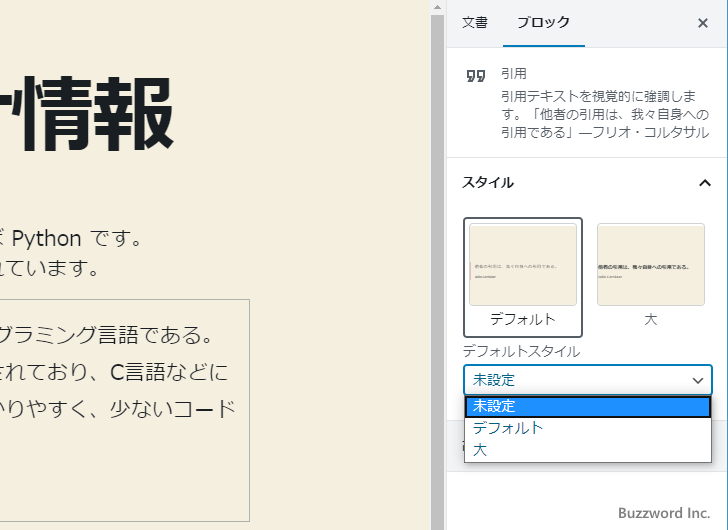Choose the 大 style preview thumbnail
The image size is (728, 530).
650,265
